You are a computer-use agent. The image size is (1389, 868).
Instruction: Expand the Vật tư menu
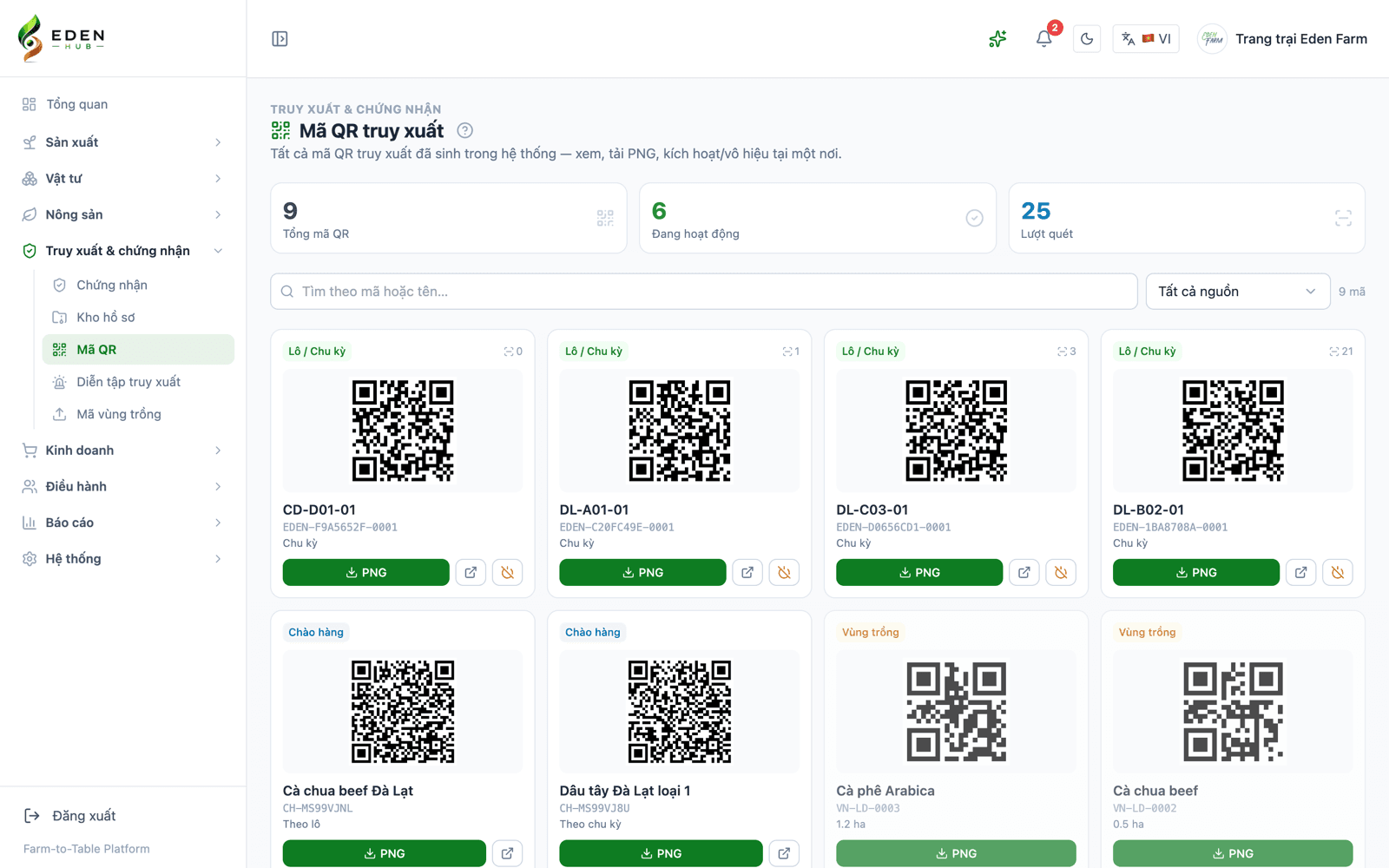[123, 179]
